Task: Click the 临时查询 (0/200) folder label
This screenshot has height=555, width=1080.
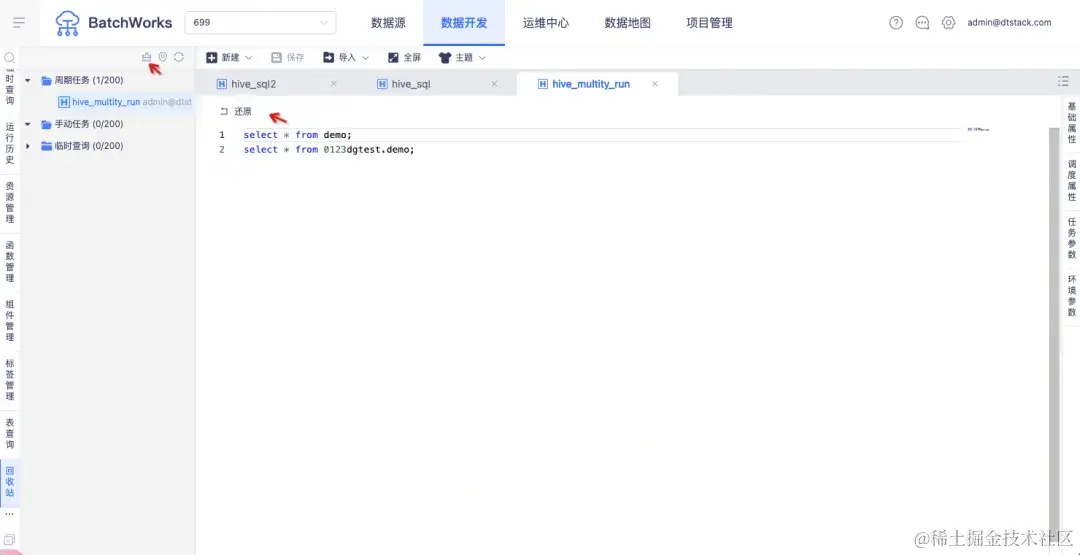Action: pos(89,146)
